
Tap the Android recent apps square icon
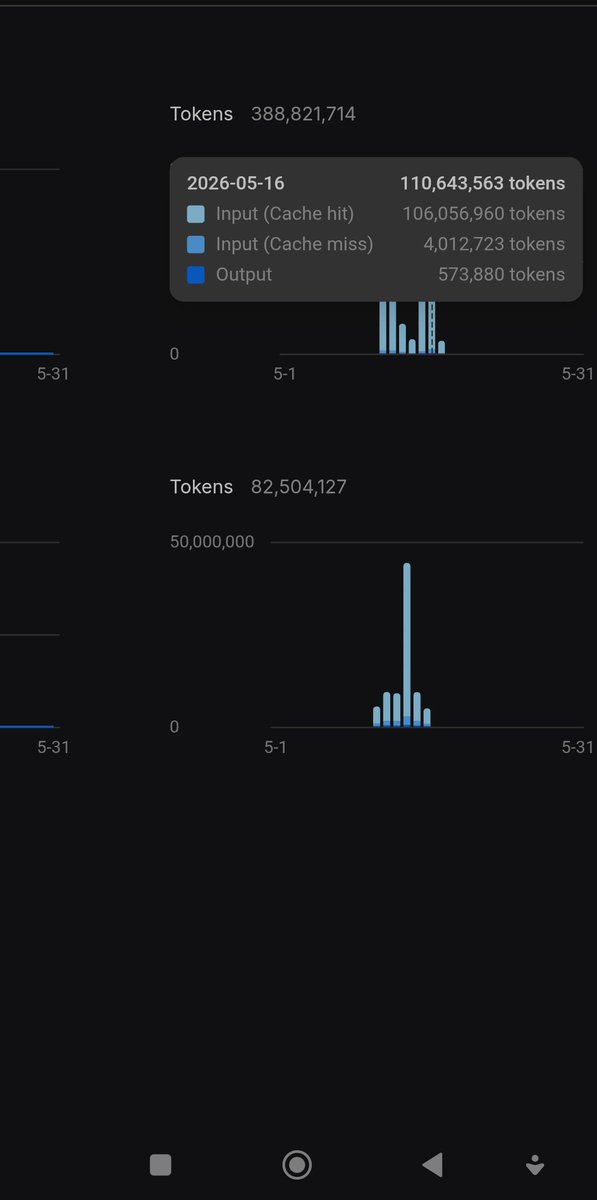(x=160, y=1164)
